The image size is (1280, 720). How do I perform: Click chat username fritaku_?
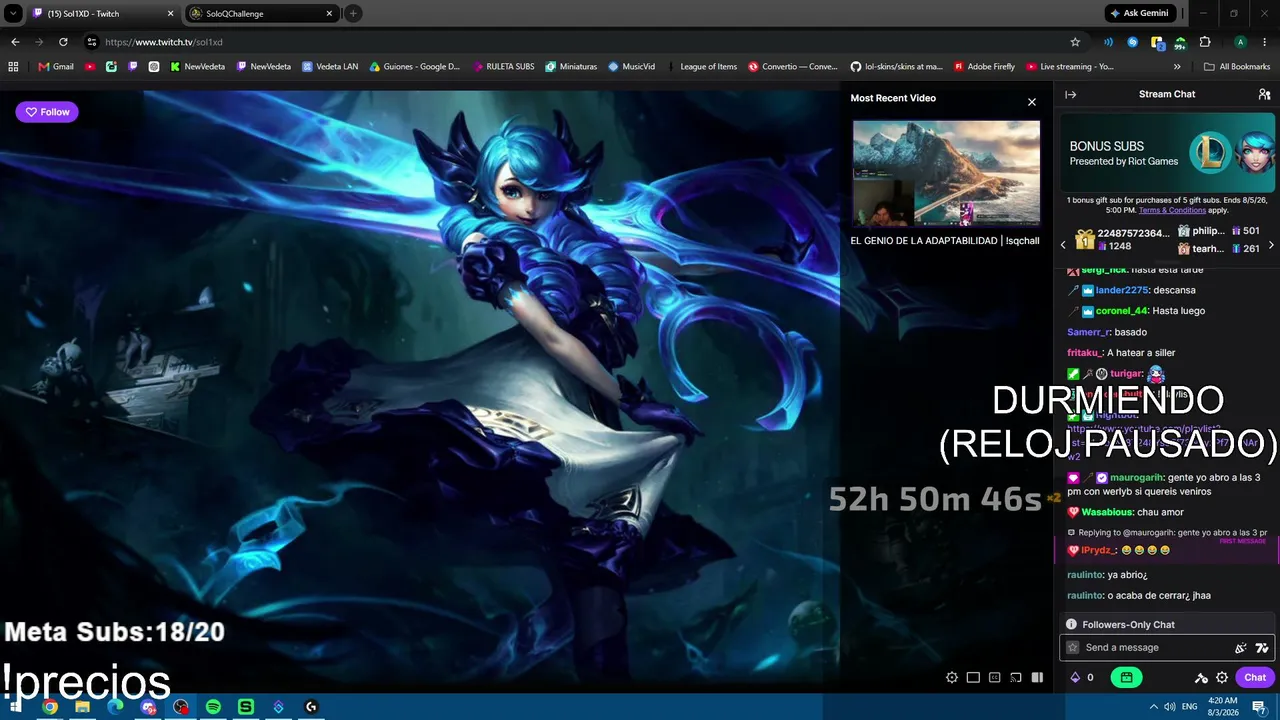click(x=1084, y=353)
